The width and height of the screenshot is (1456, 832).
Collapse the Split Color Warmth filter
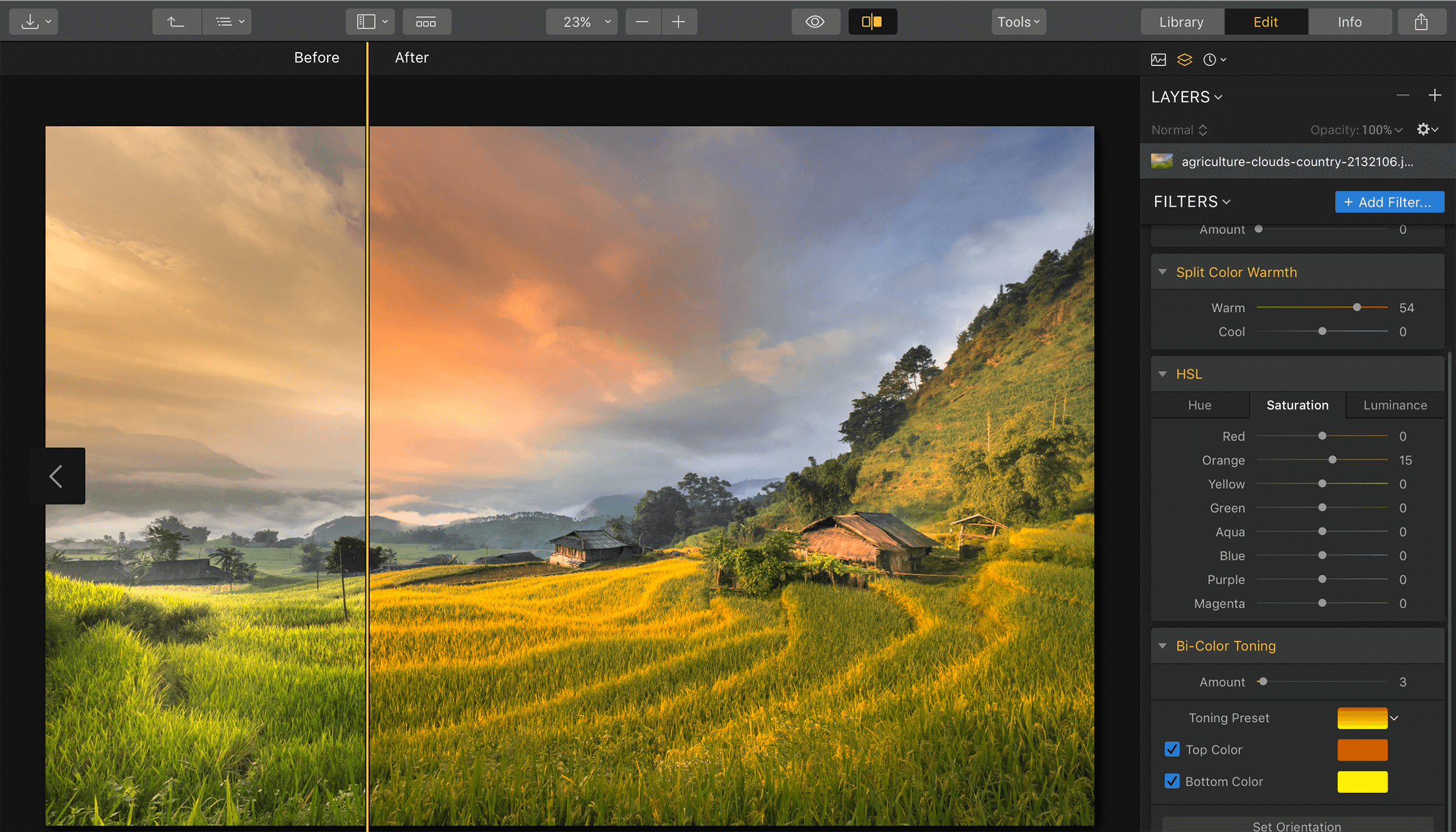coord(1163,272)
